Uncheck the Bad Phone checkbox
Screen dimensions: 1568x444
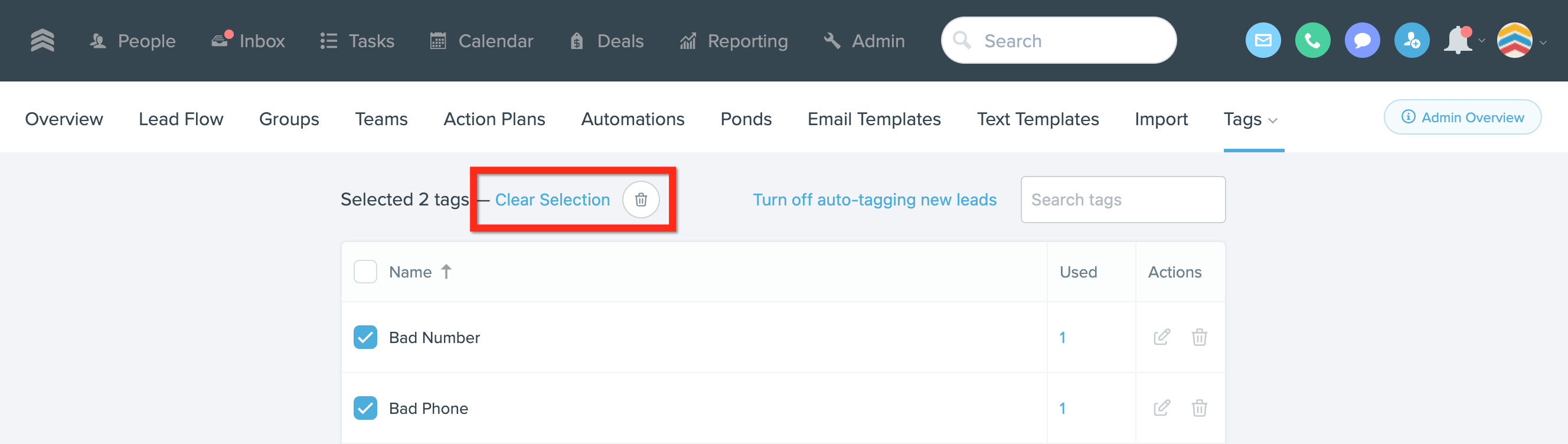click(365, 407)
